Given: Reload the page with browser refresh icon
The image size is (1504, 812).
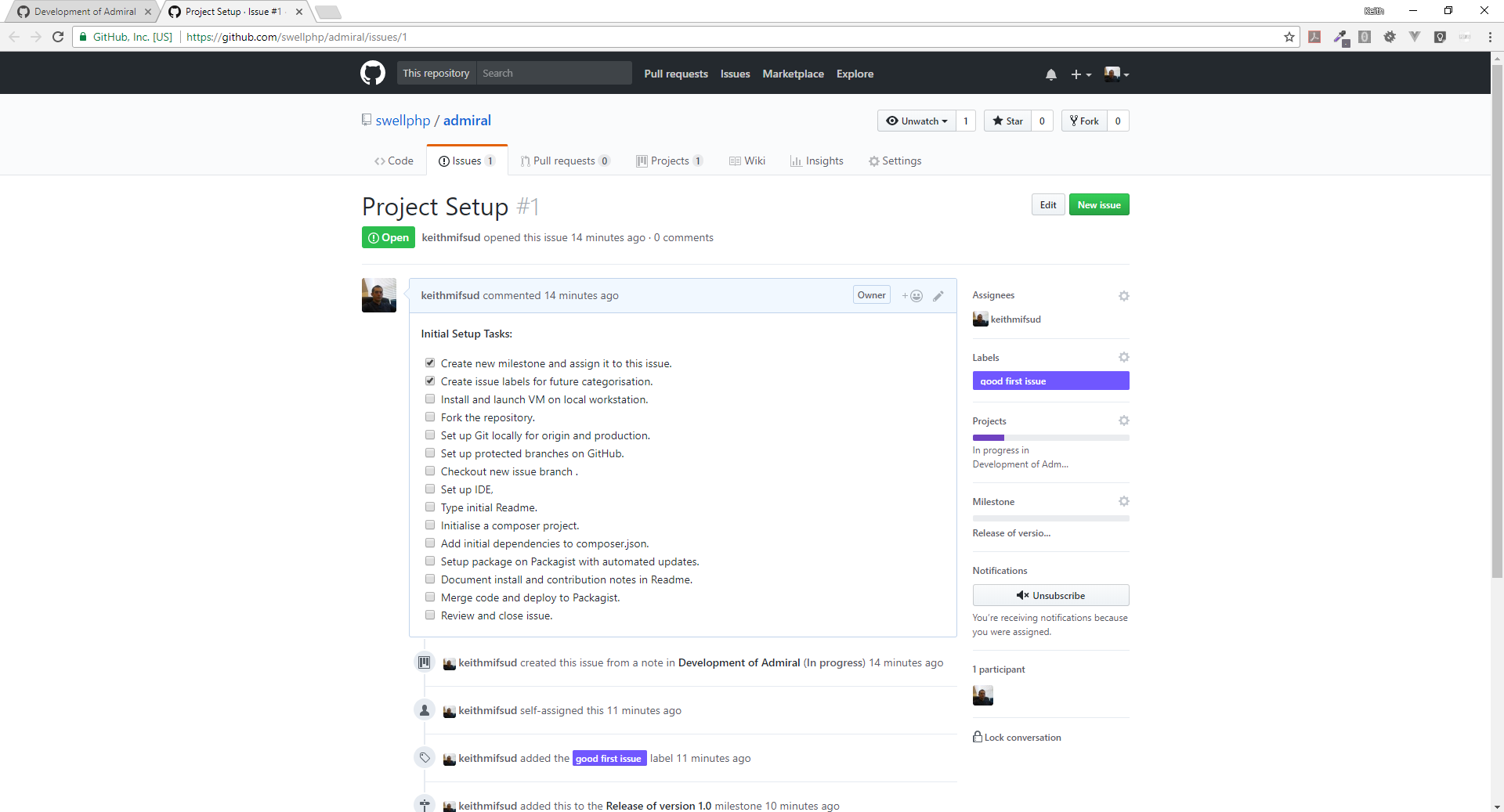Looking at the screenshot, I should (58, 37).
